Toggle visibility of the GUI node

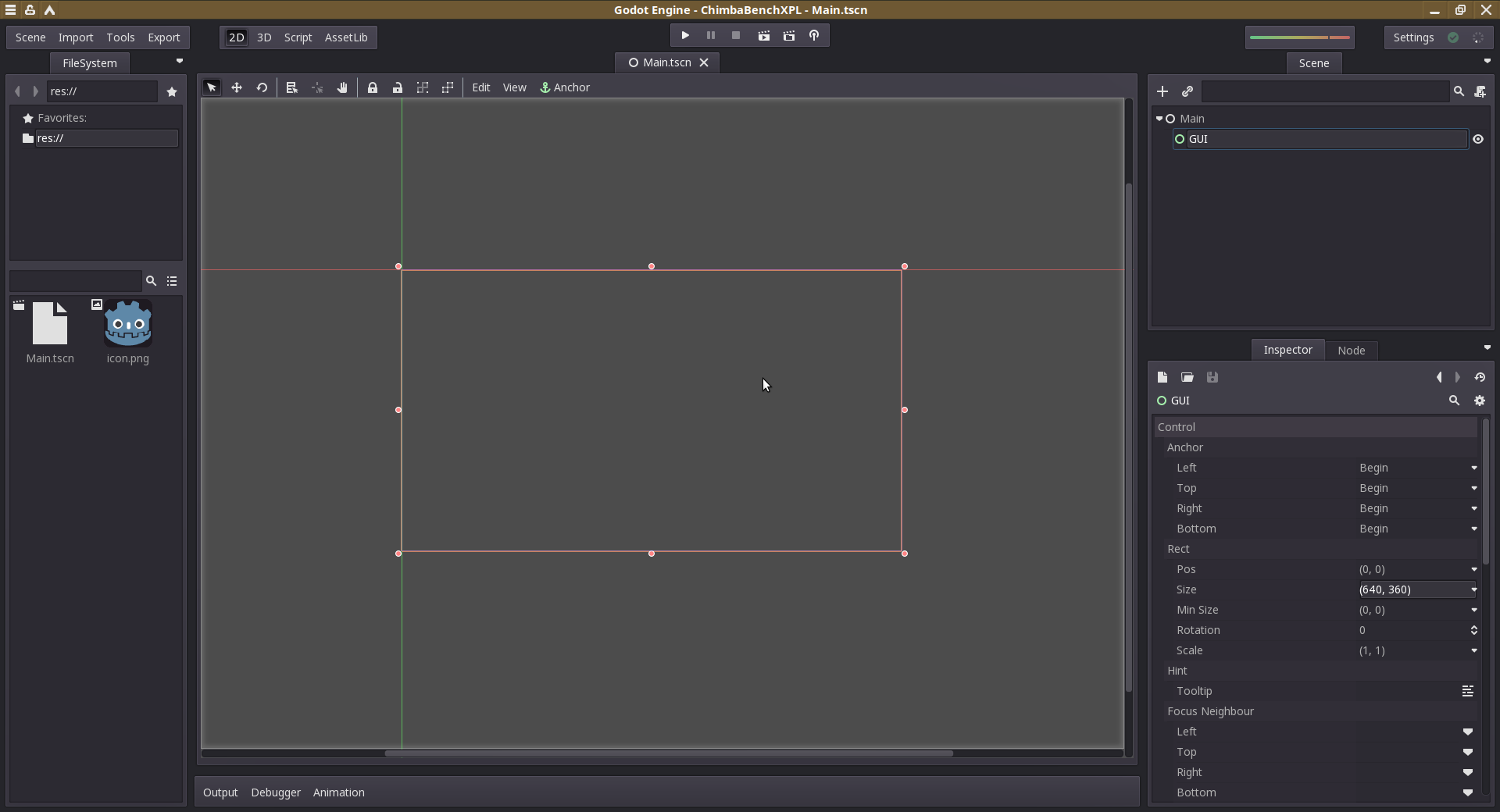tap(1478, 139)
